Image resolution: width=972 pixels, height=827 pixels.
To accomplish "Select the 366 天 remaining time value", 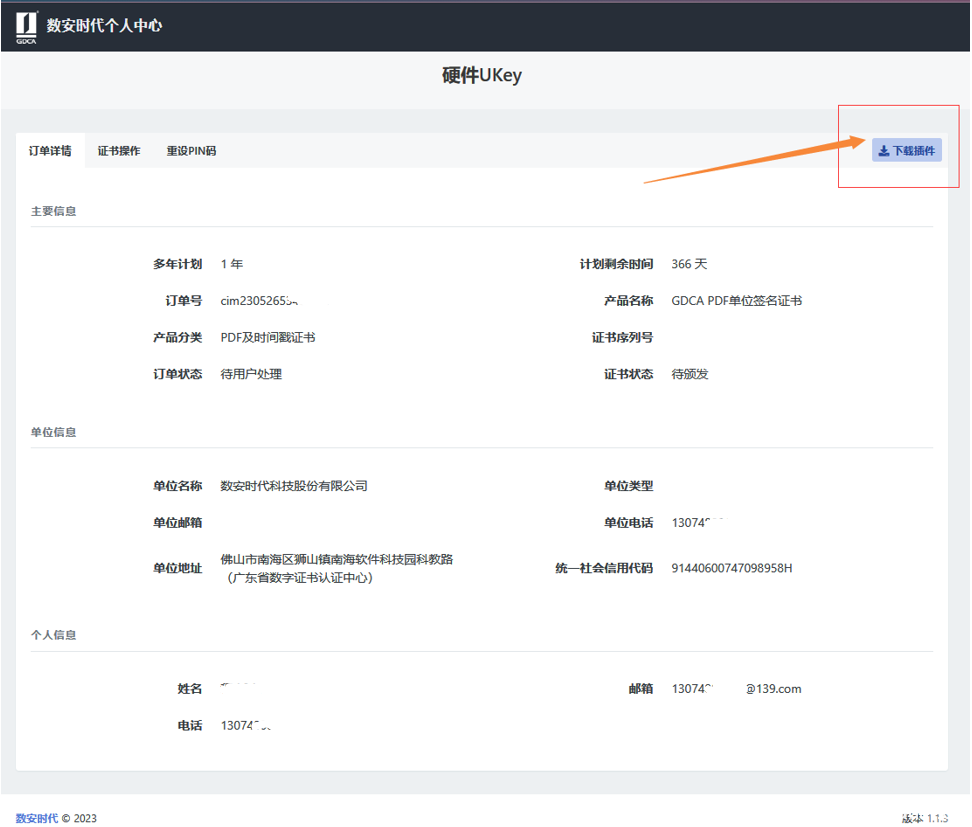I will point(689,264).
